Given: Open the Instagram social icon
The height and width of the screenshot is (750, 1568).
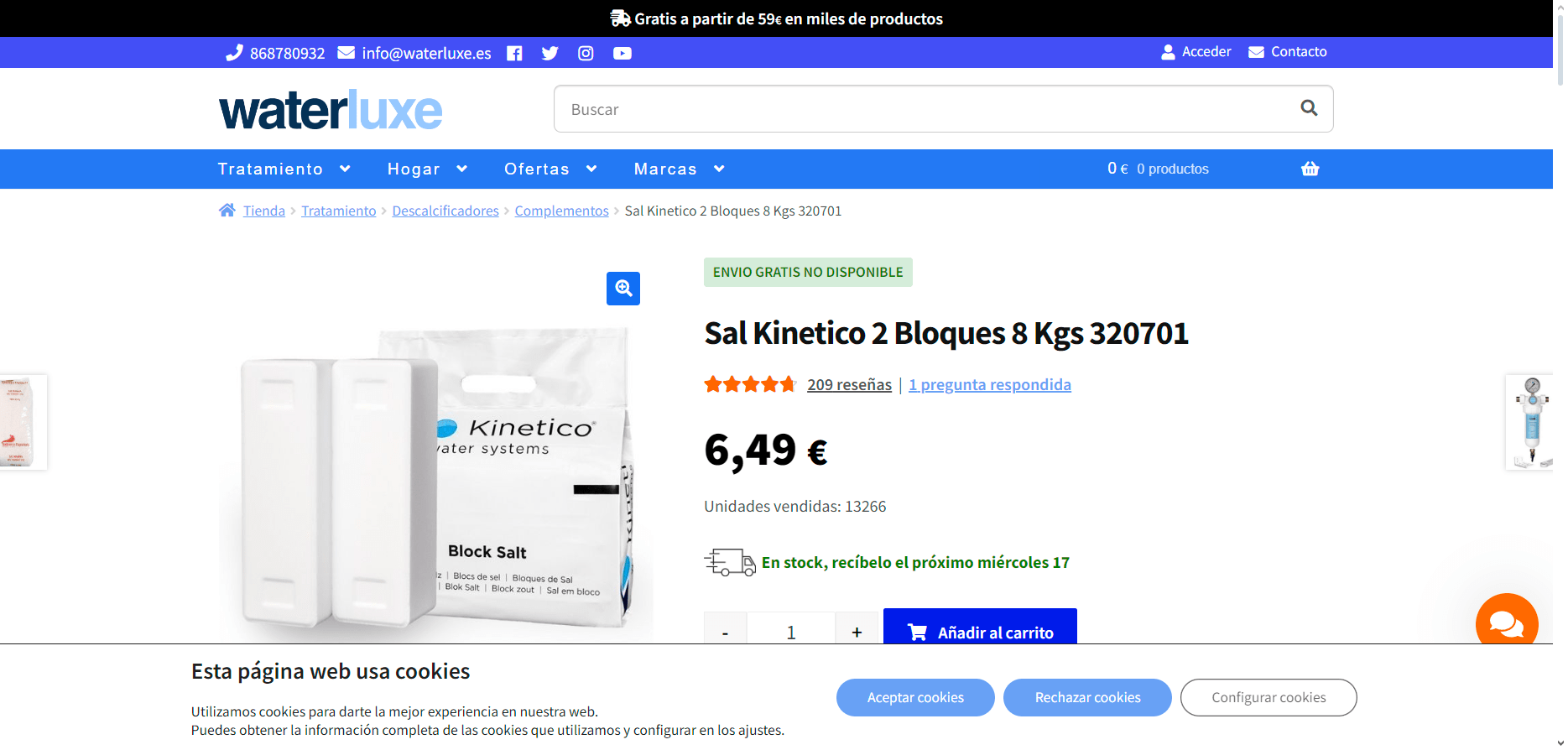Looking at the screenshot, I should [586, 54].
